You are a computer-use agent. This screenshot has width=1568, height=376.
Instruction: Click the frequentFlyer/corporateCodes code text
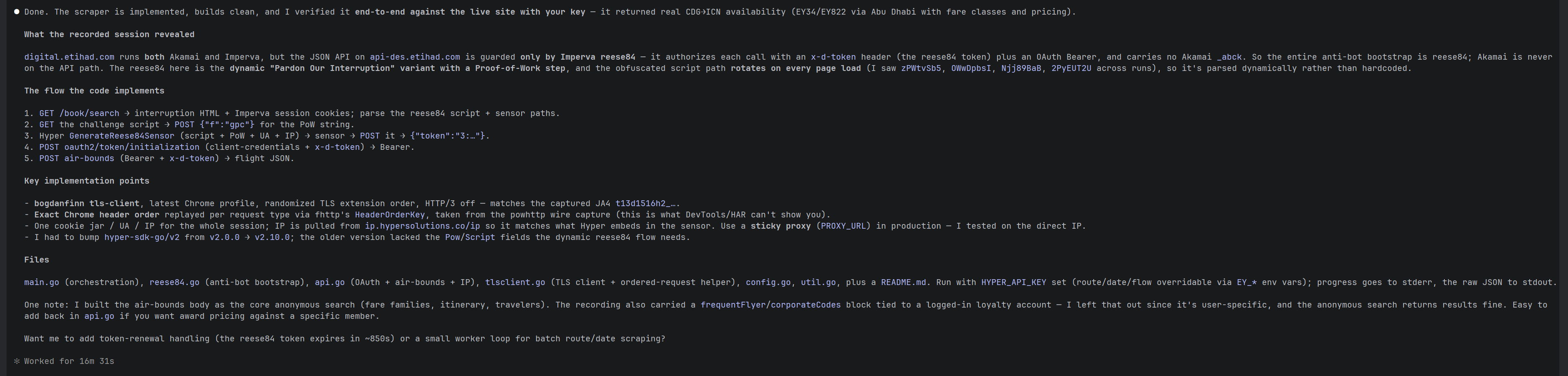click(770, 305)
